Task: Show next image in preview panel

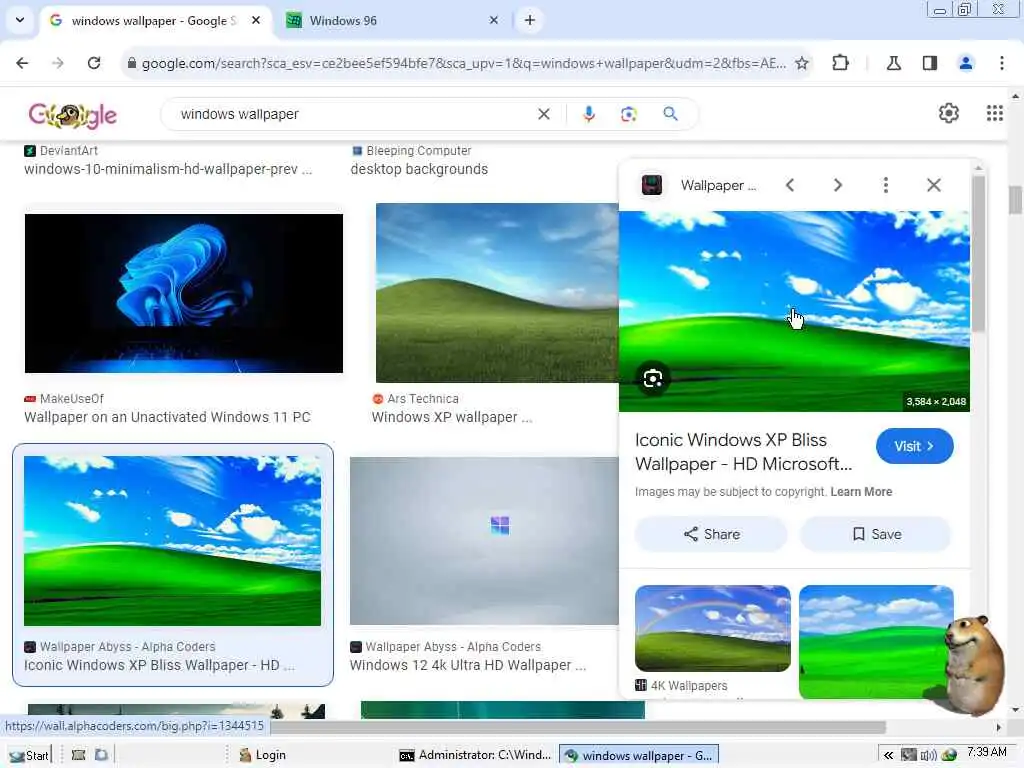Action: (x=838, y=185)
